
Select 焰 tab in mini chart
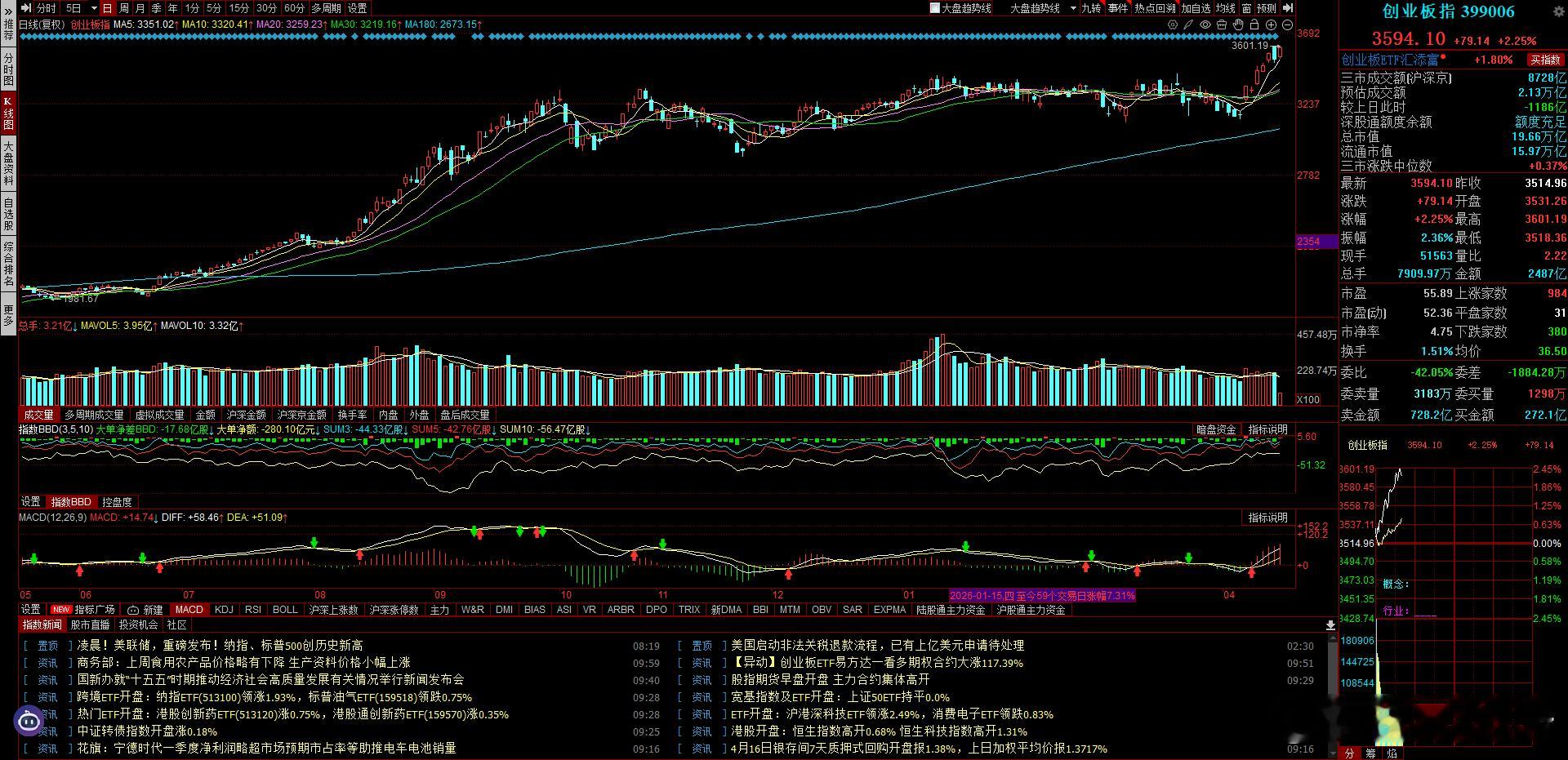point(1392,753)
